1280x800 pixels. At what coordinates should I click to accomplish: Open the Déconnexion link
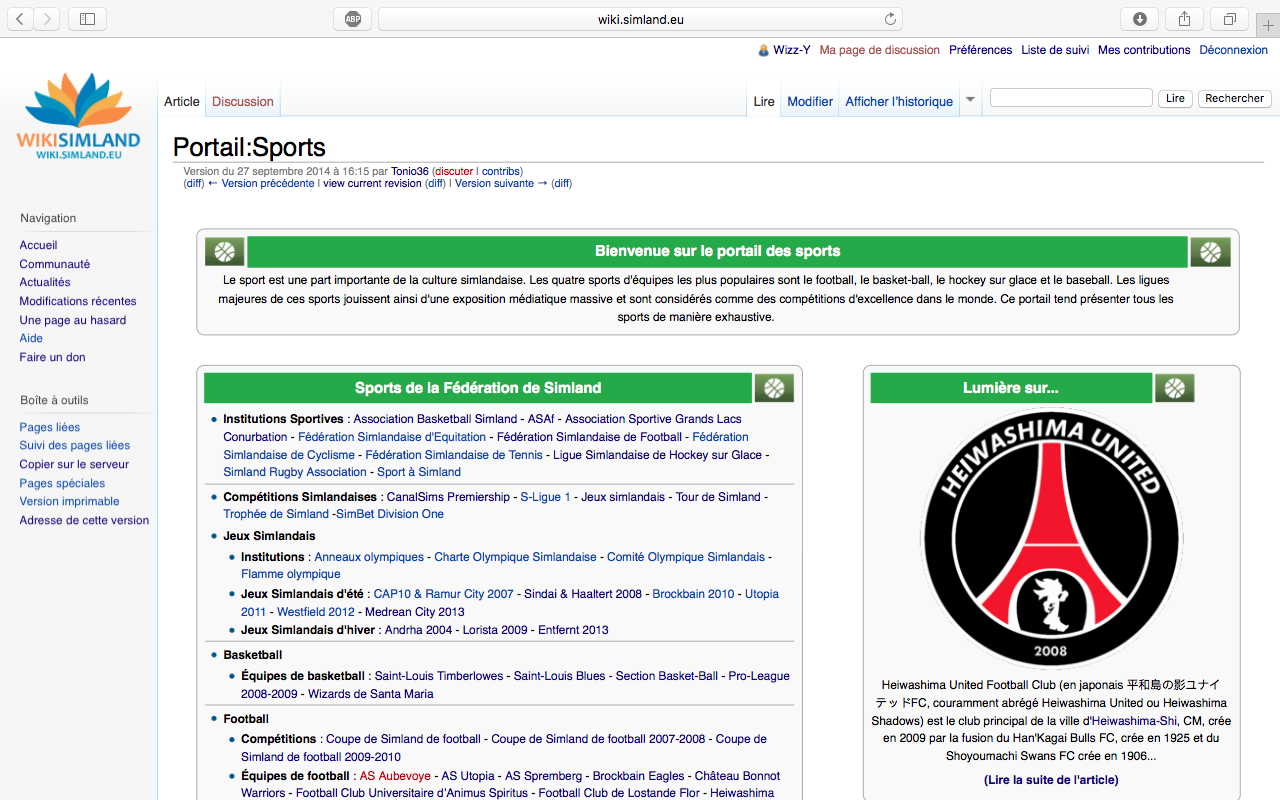click(x=1233, y=50)
